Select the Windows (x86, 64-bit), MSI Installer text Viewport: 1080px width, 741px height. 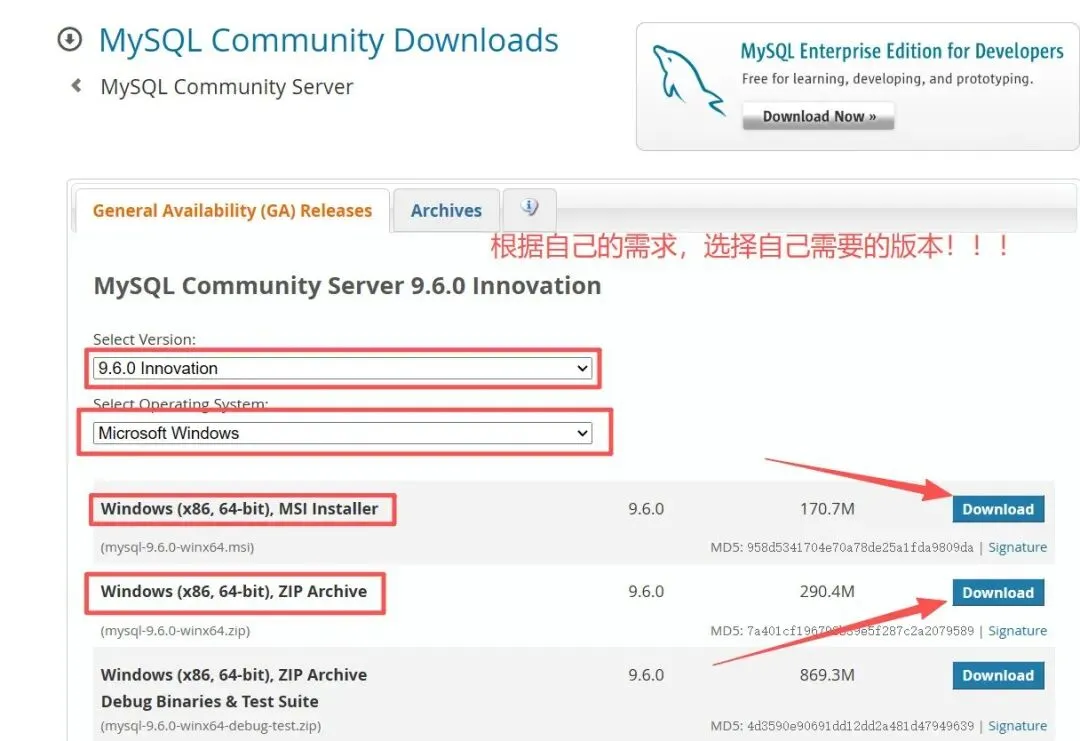click(x=240, y=509)
